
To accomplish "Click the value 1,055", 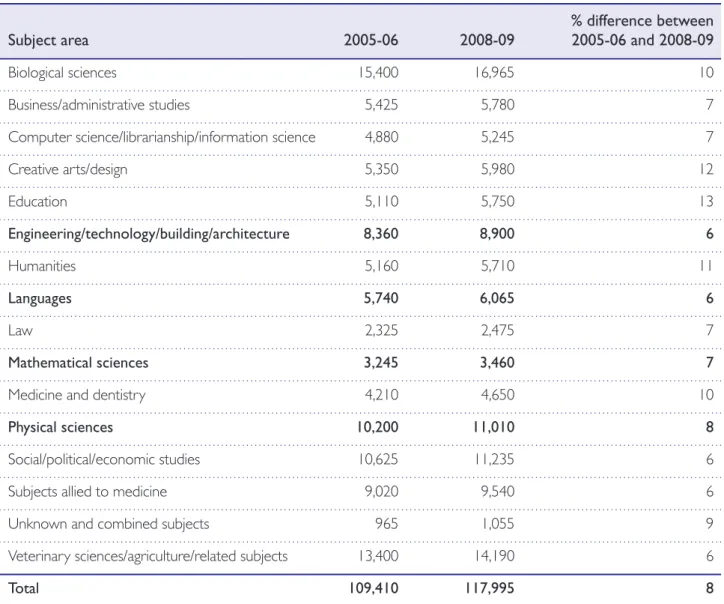I will point(498,524).
